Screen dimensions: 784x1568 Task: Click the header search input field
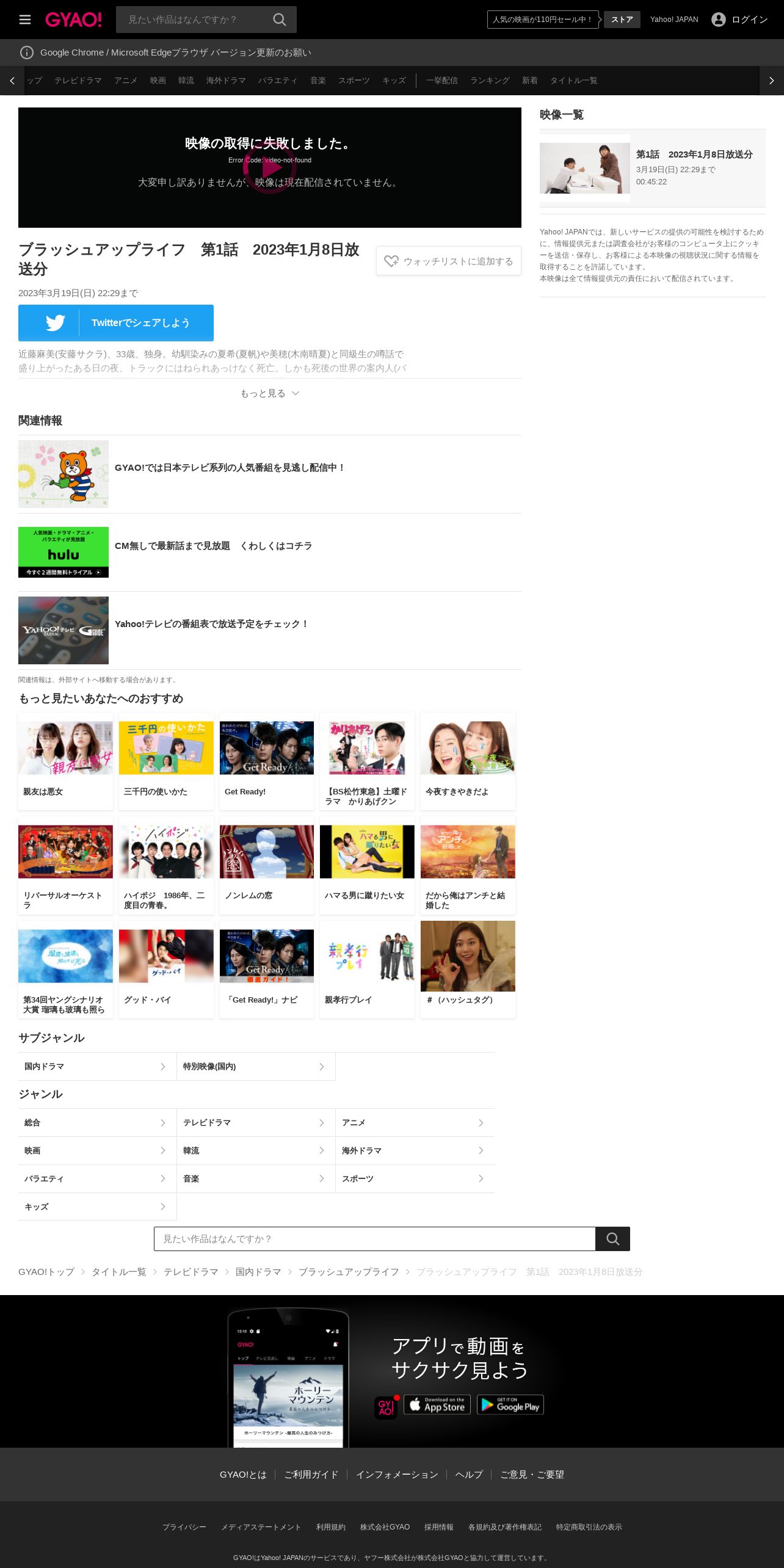tap(194, 20)
